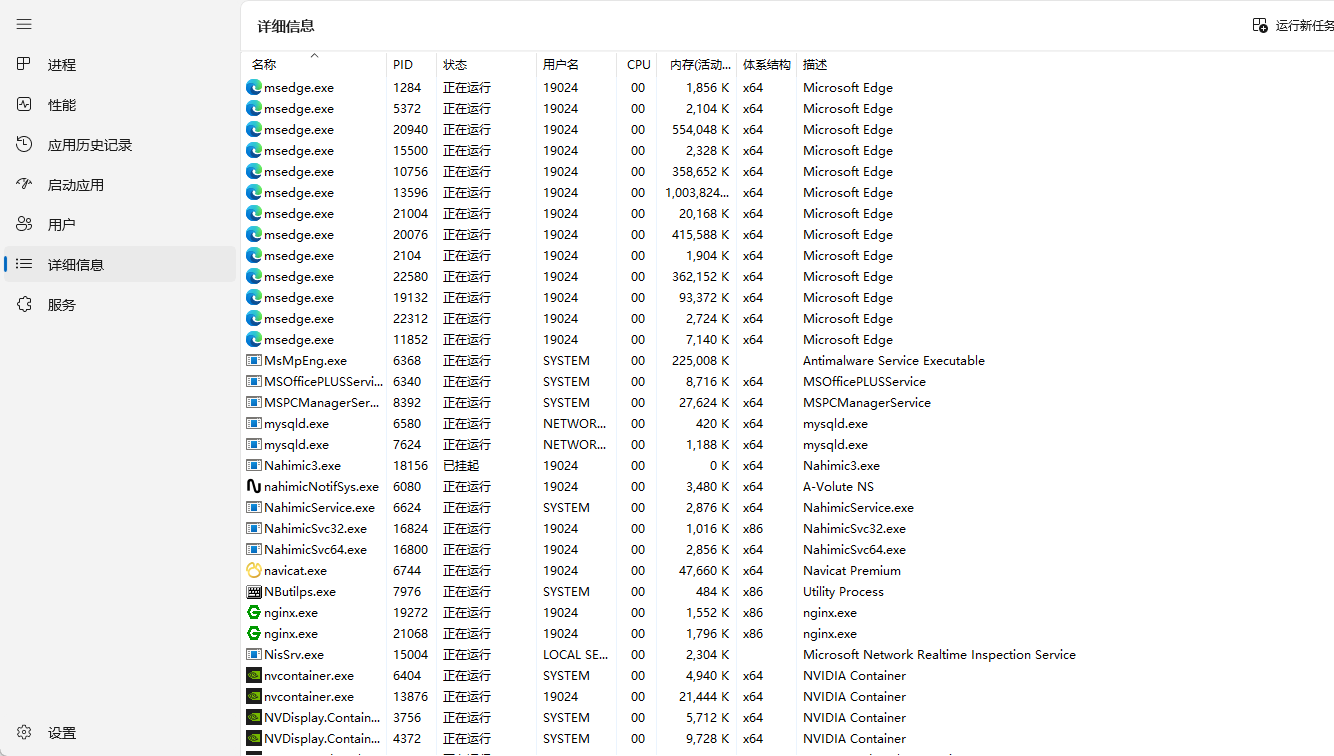
Task: Click the MSOfficePLUSService process icon
Action: pos(254,381)
